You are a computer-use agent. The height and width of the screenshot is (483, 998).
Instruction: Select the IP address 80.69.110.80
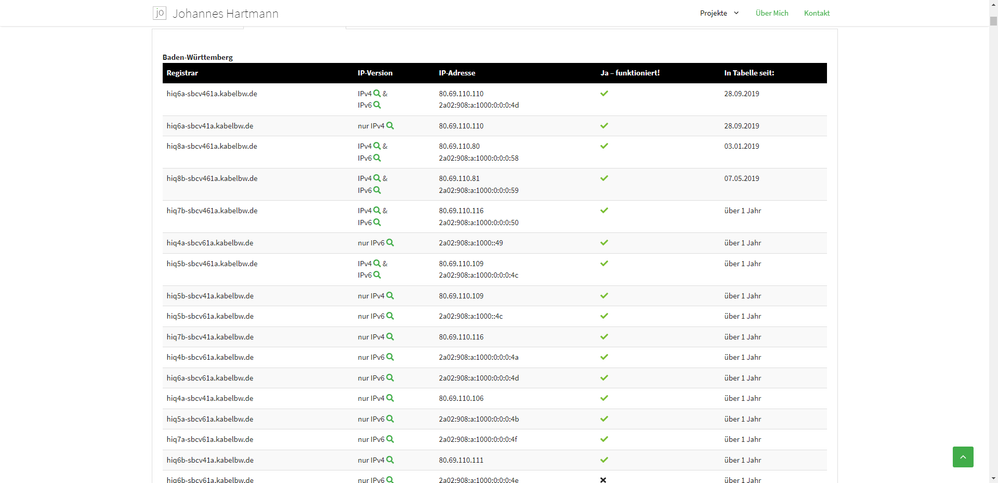pyautogui.click(x=459, y=146)
